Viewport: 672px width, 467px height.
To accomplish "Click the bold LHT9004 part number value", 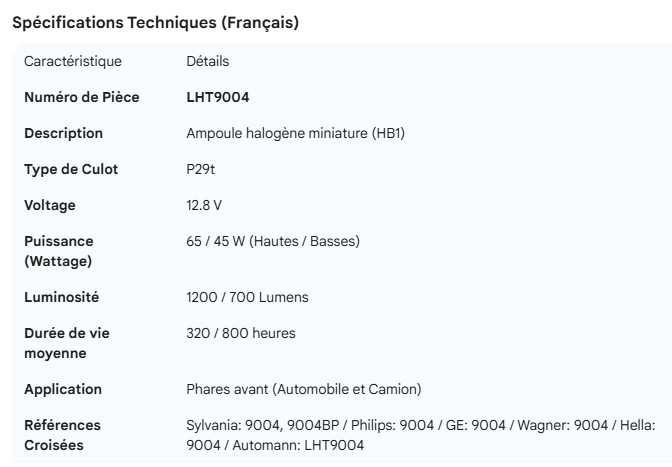I will (x=218, y=97).
